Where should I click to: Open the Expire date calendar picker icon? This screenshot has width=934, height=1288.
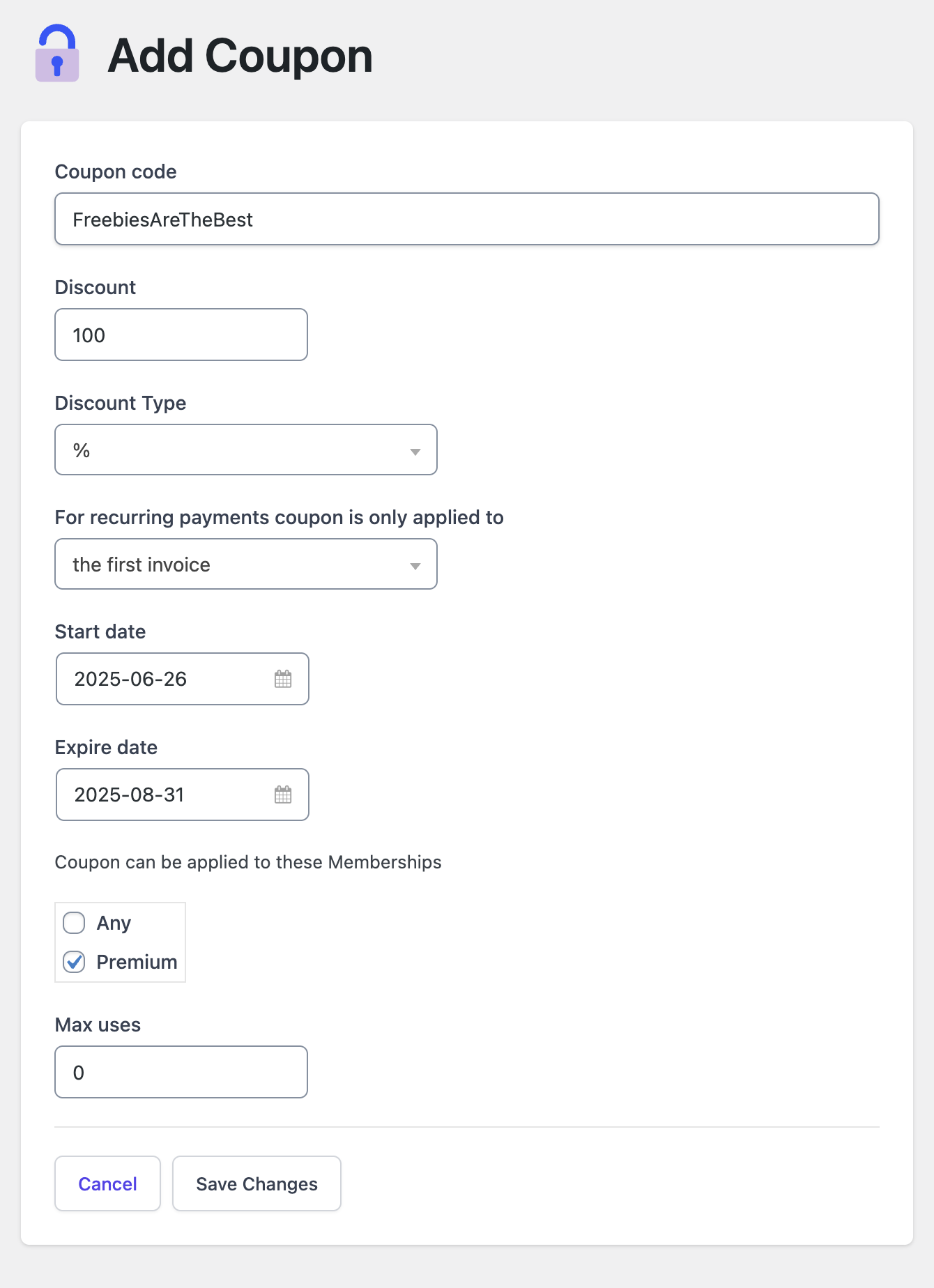click(x=283, y=795)
